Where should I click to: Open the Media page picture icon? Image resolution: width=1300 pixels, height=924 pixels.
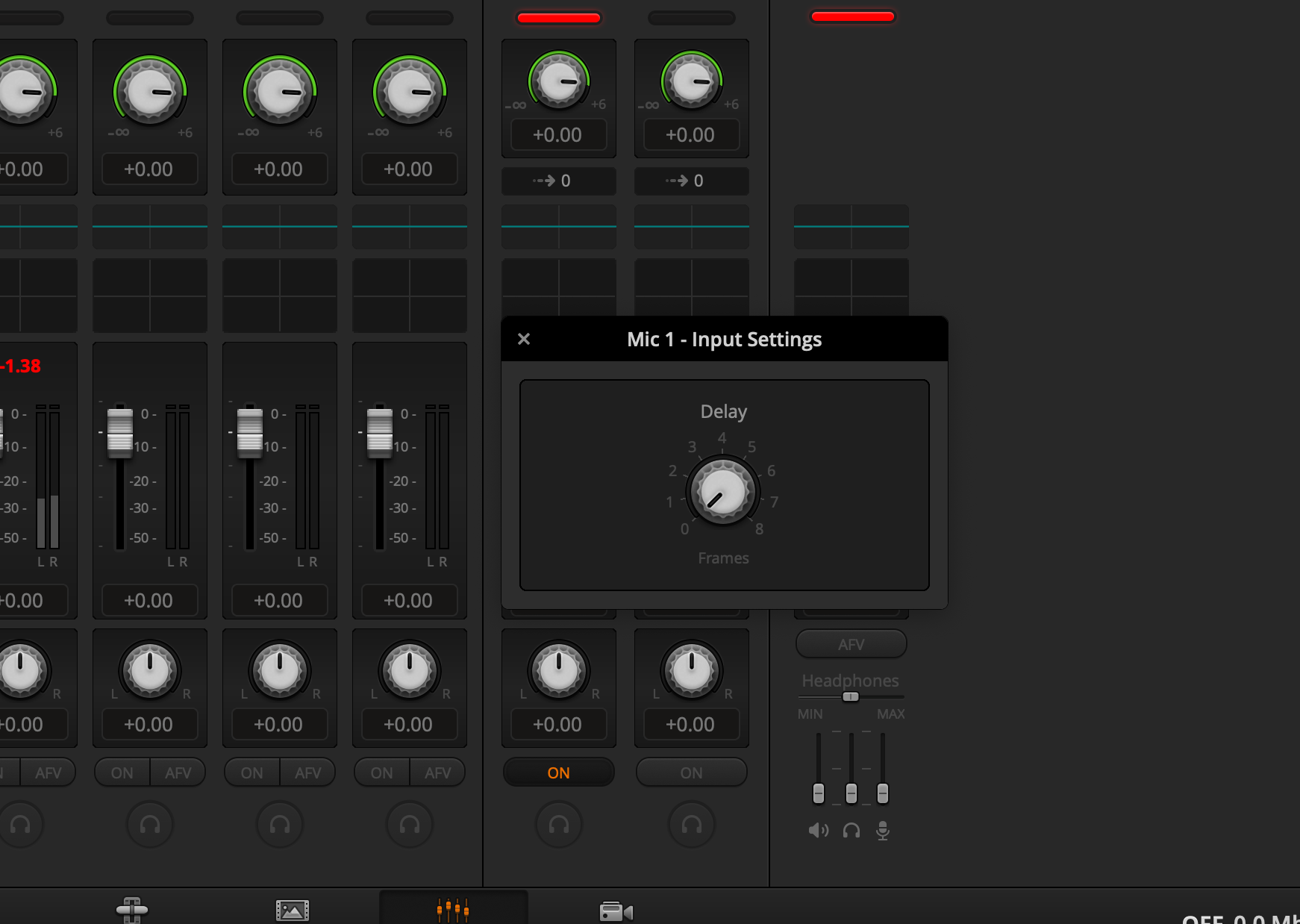(x=293, y=911)
